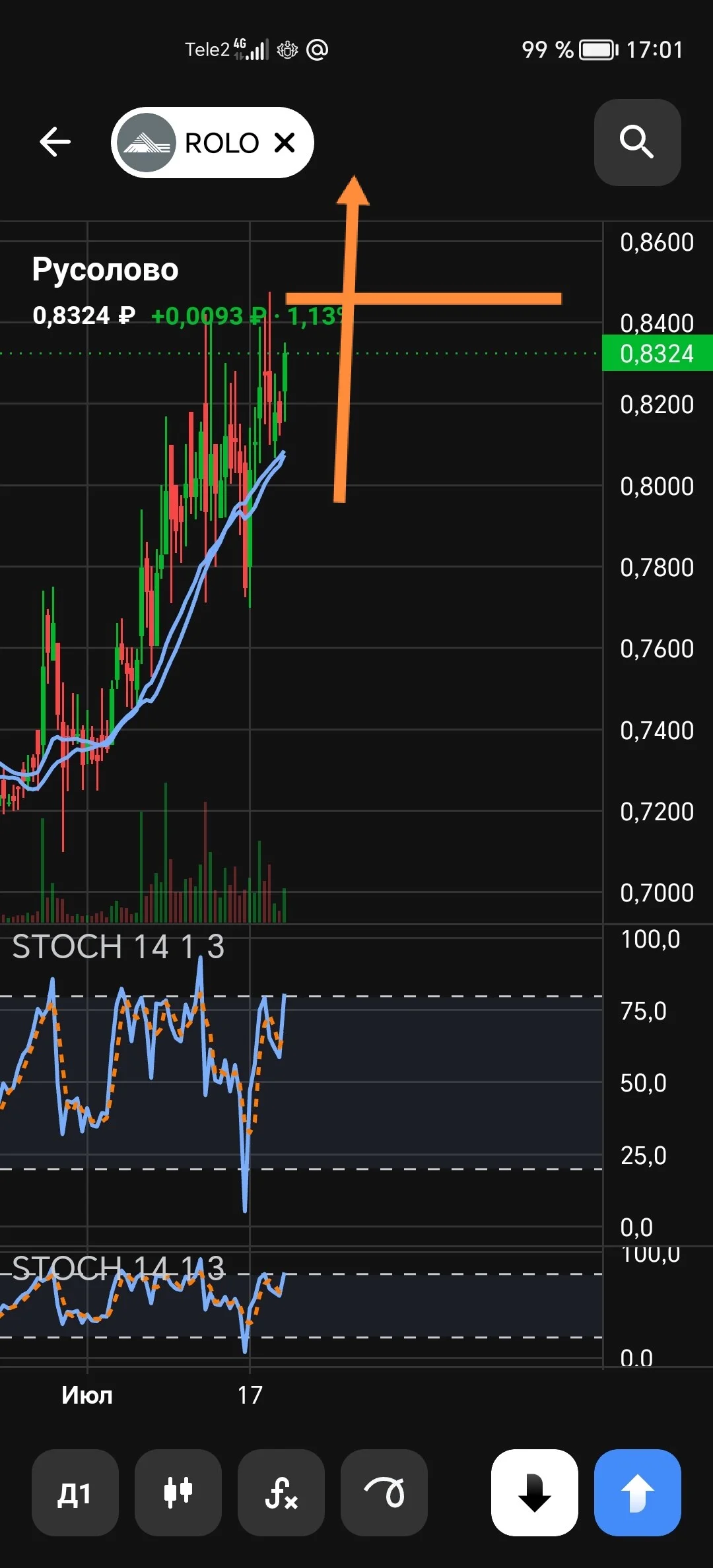Tap the blue up-arrow buy button
This screenshot has height=1568, width=713.
[638, 1492]
